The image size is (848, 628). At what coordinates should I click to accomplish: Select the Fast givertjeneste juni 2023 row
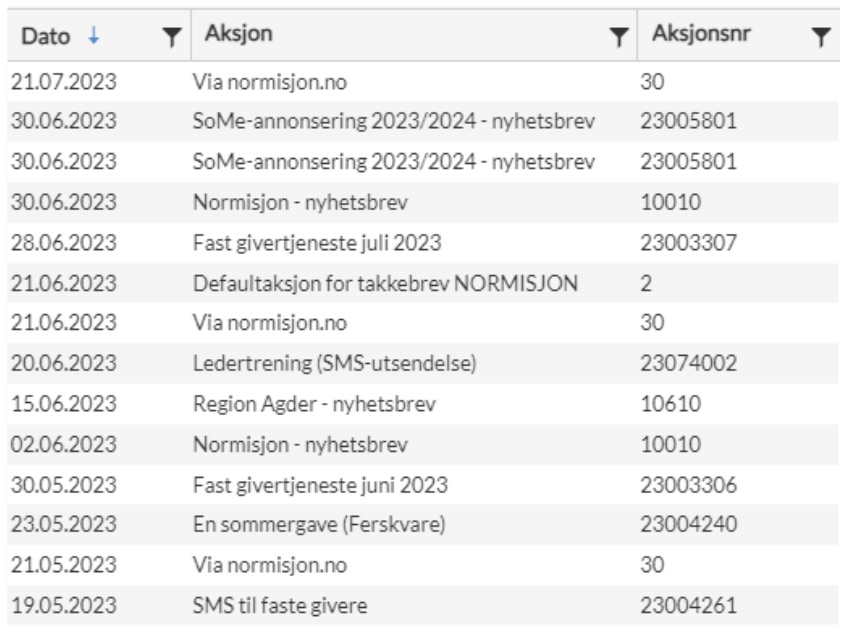(423, 485)
